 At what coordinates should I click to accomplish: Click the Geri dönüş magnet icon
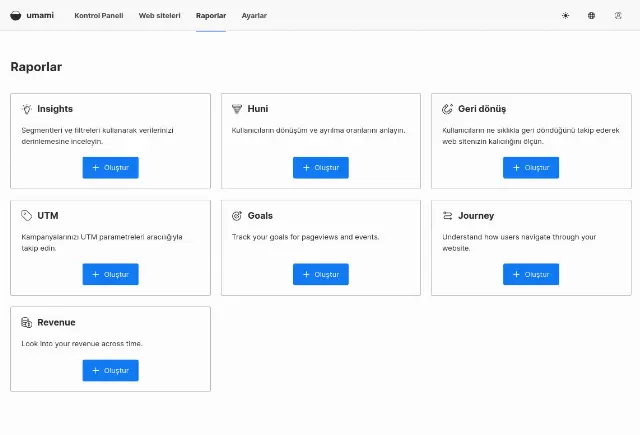(447, 109)
